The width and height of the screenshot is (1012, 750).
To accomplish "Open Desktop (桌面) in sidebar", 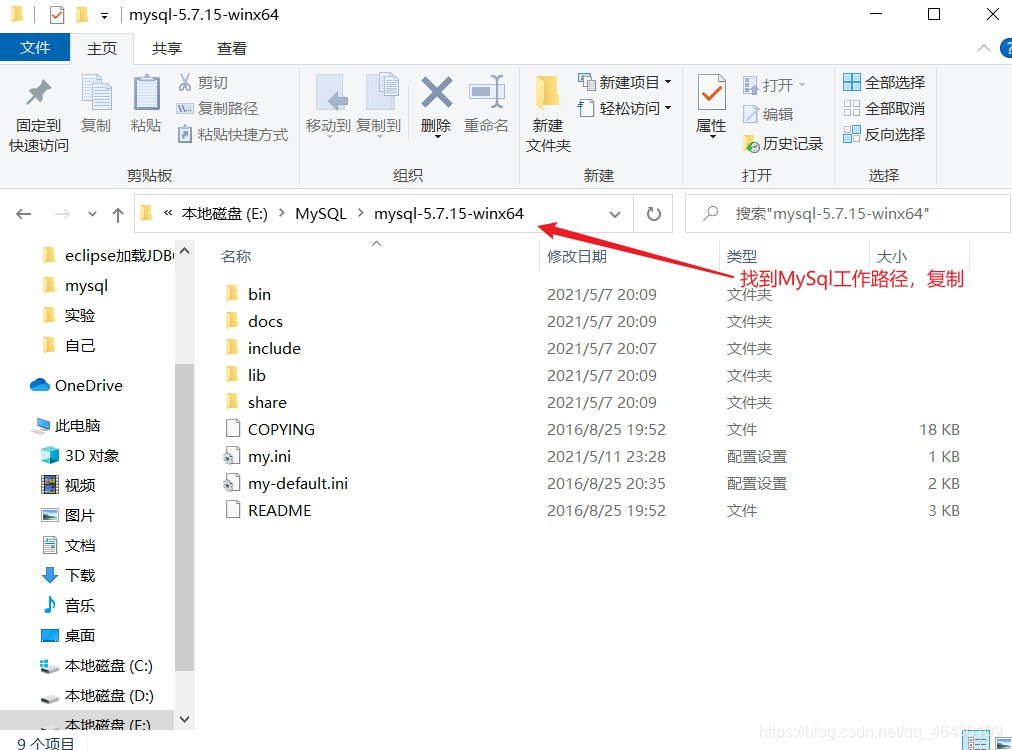I will click(80, 635).
